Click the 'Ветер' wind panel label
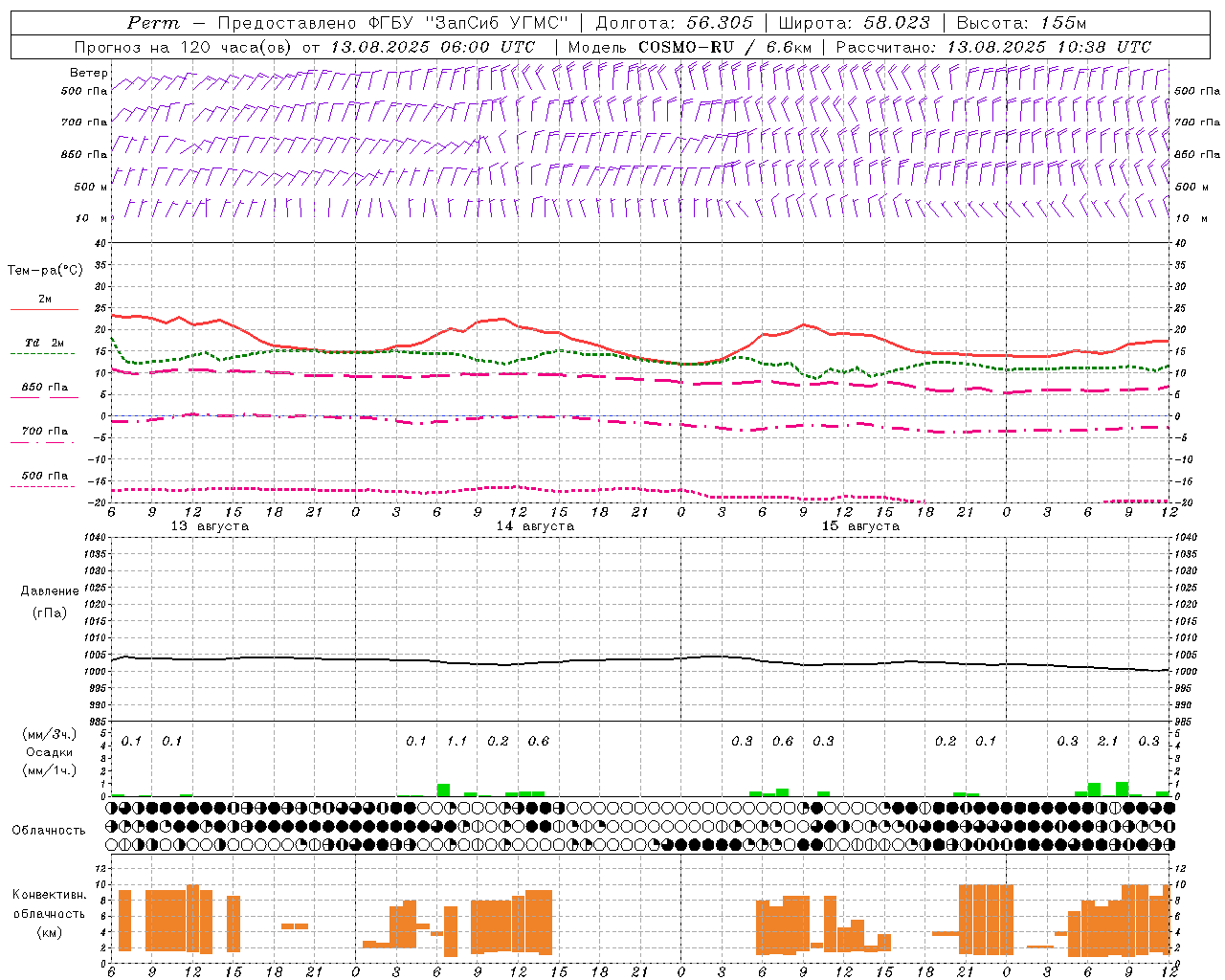 pyautogui.click(x=89, y=73)
